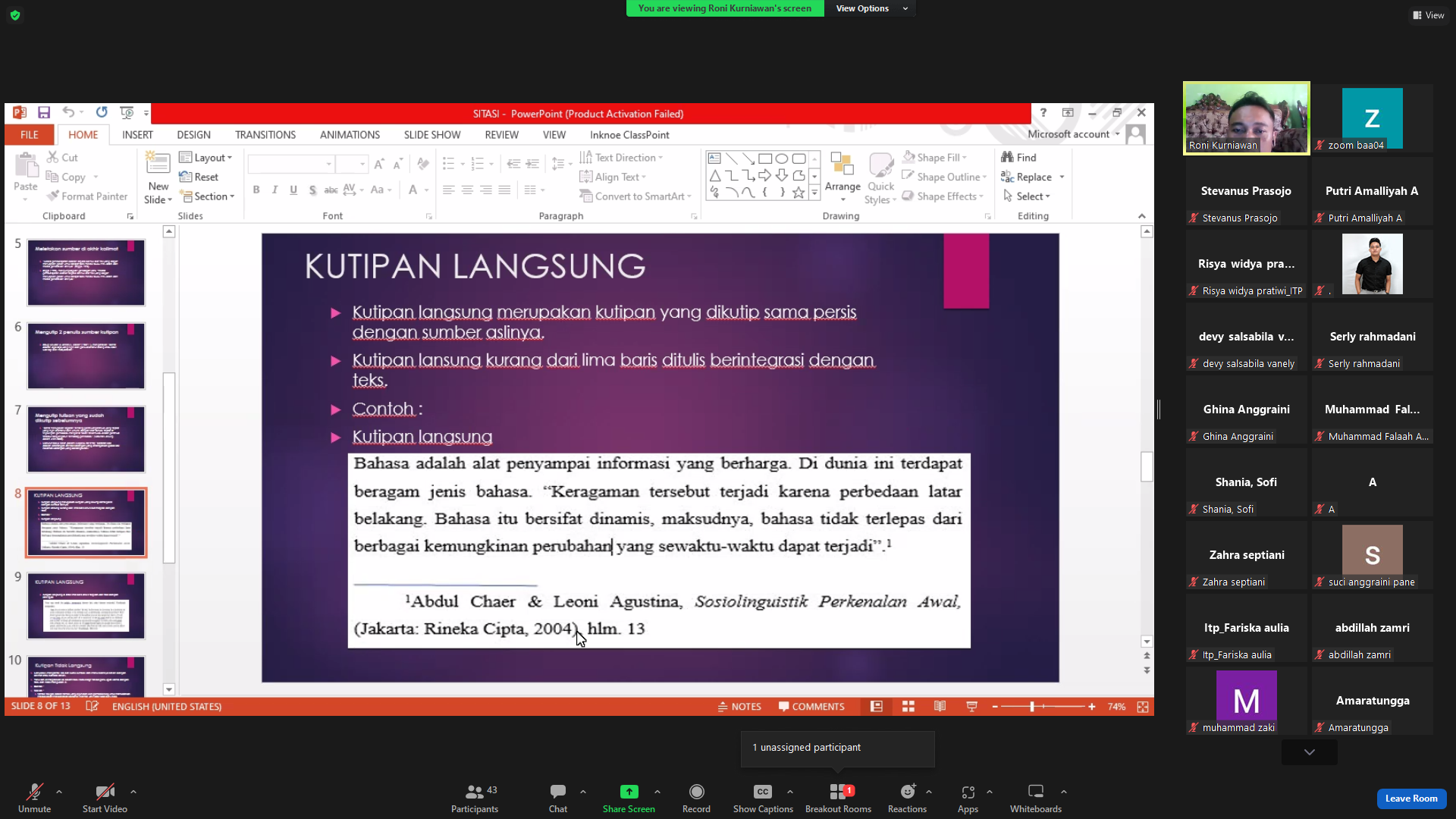The height and width of the screenshot is (819, 1456).
Task: Switch to the INSERT tab
Action: (137, 134)
